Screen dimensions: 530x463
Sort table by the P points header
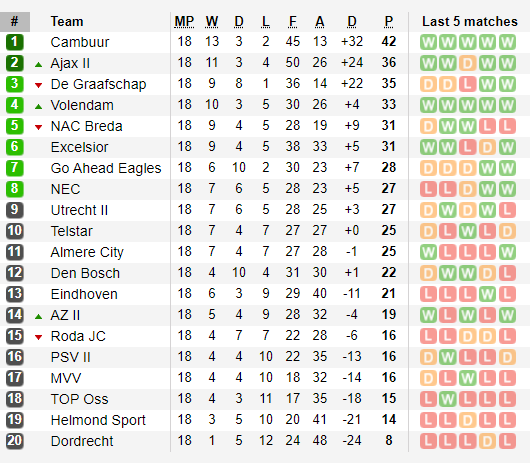[389, 22]
